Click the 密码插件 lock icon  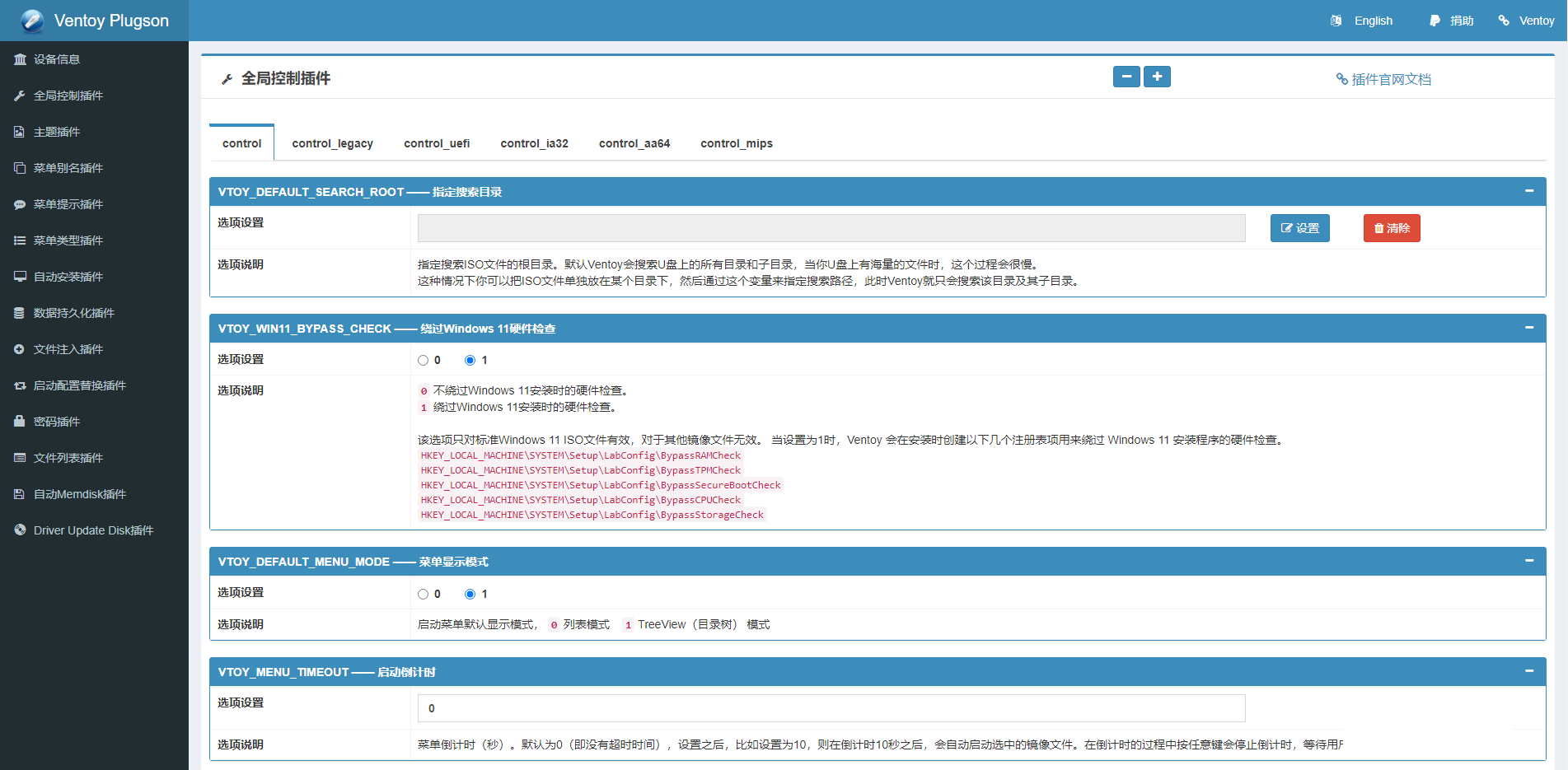20,422
